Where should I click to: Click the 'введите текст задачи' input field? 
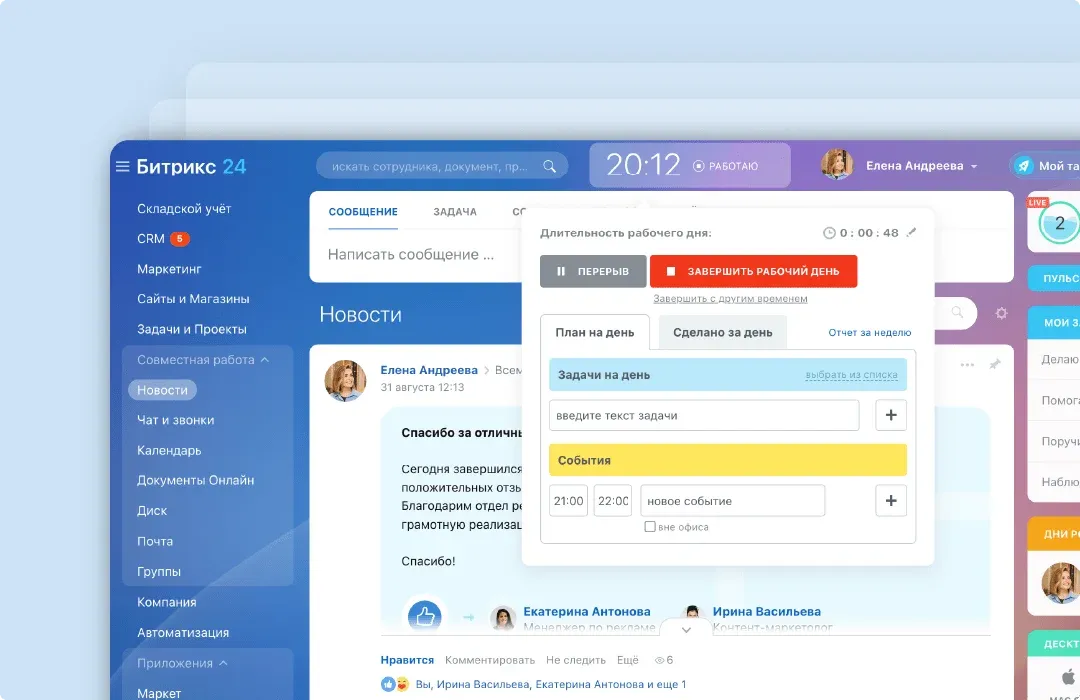704,415
